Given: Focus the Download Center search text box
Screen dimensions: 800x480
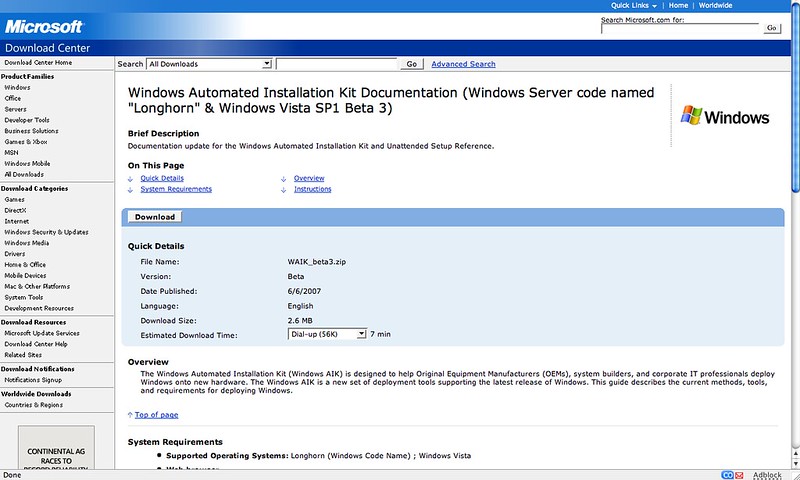Looking at the screenshot, I should 336,64.
